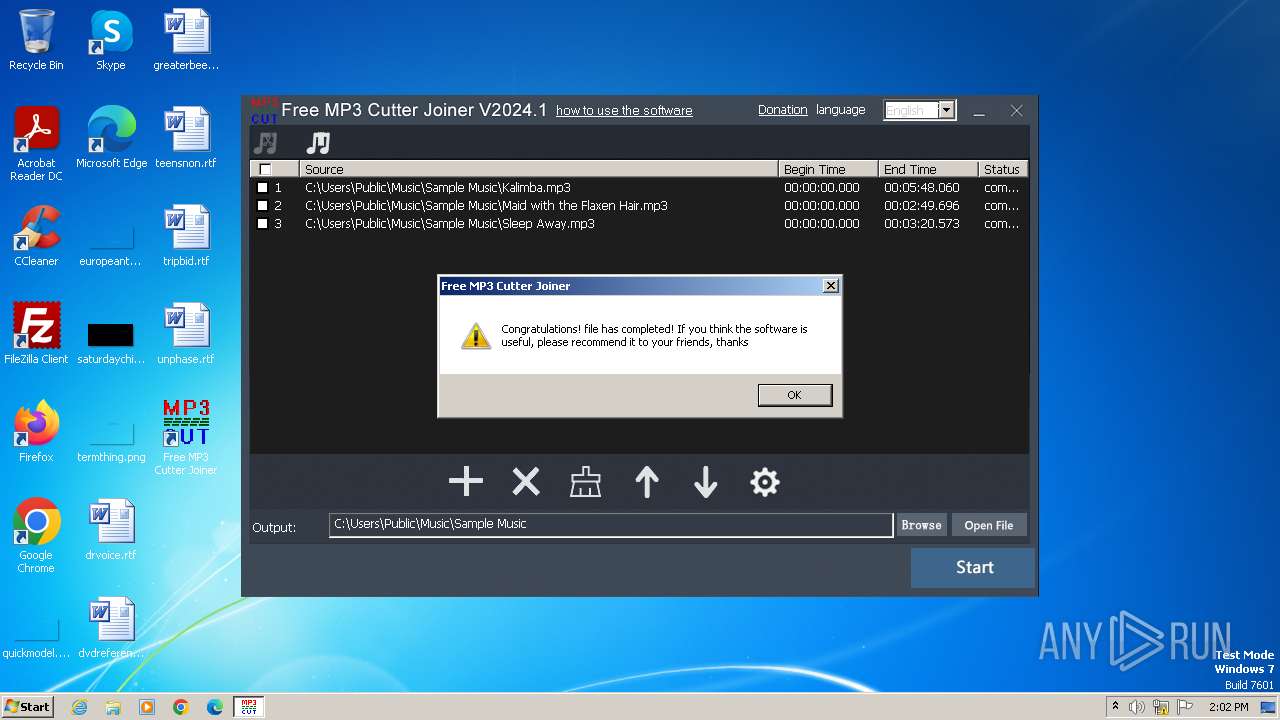This screenshot has height=720, width=1280.
Task: Open Acrobat Reader DC desktop icon
Action: coord(36,145)
